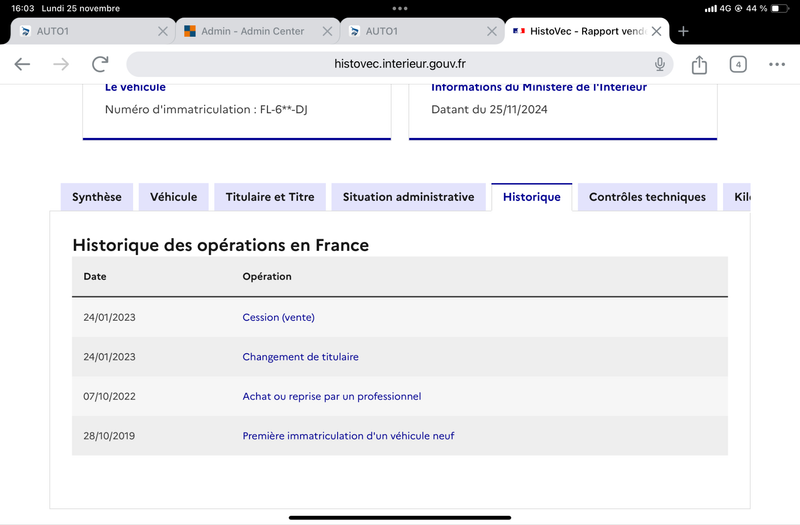The image size is (800, 525).
Task: Click the histovec.interieur.gouv.fr address bar
Action: 399,64
